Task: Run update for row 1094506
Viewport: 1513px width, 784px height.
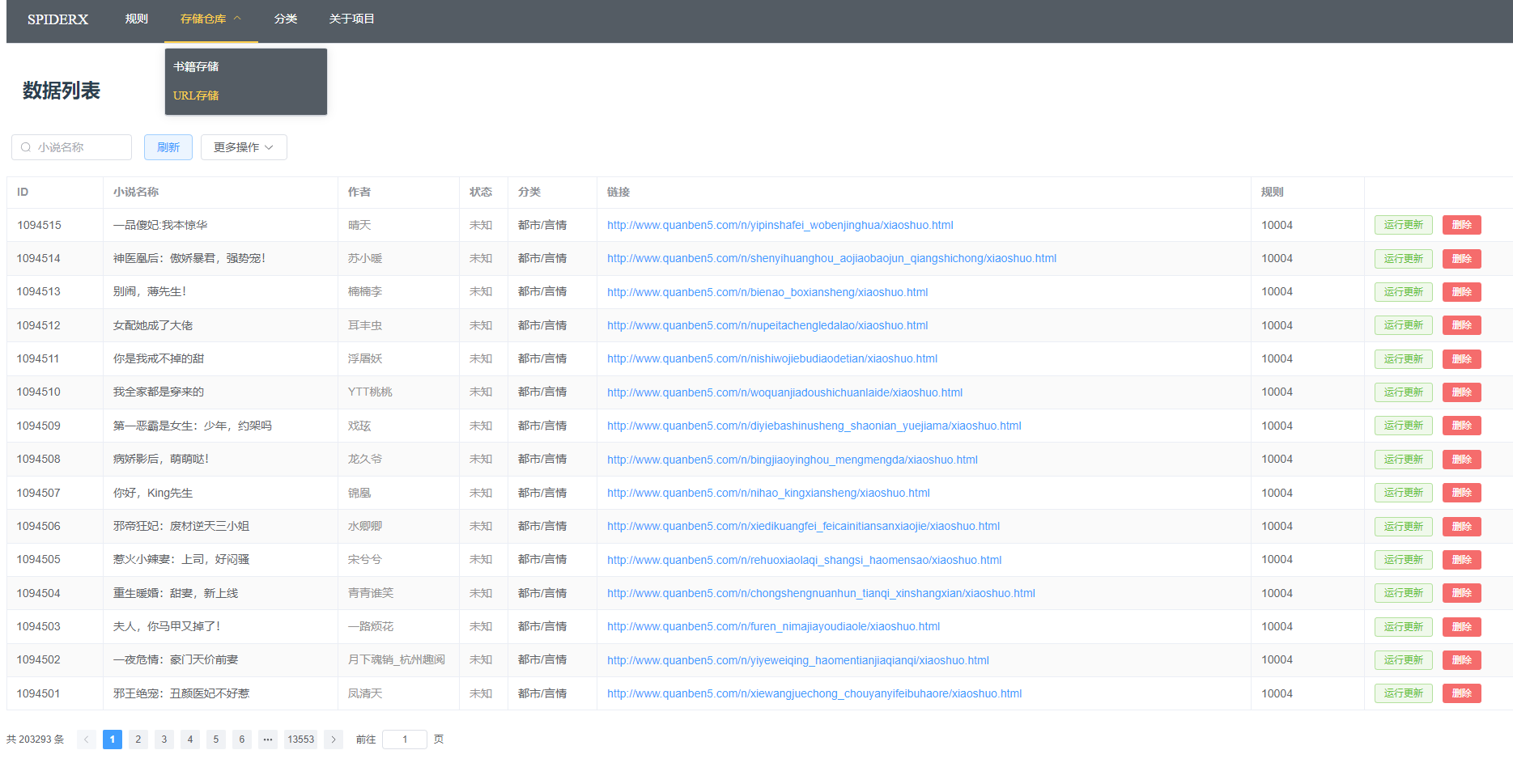Action: click(x=1404, y=527)
